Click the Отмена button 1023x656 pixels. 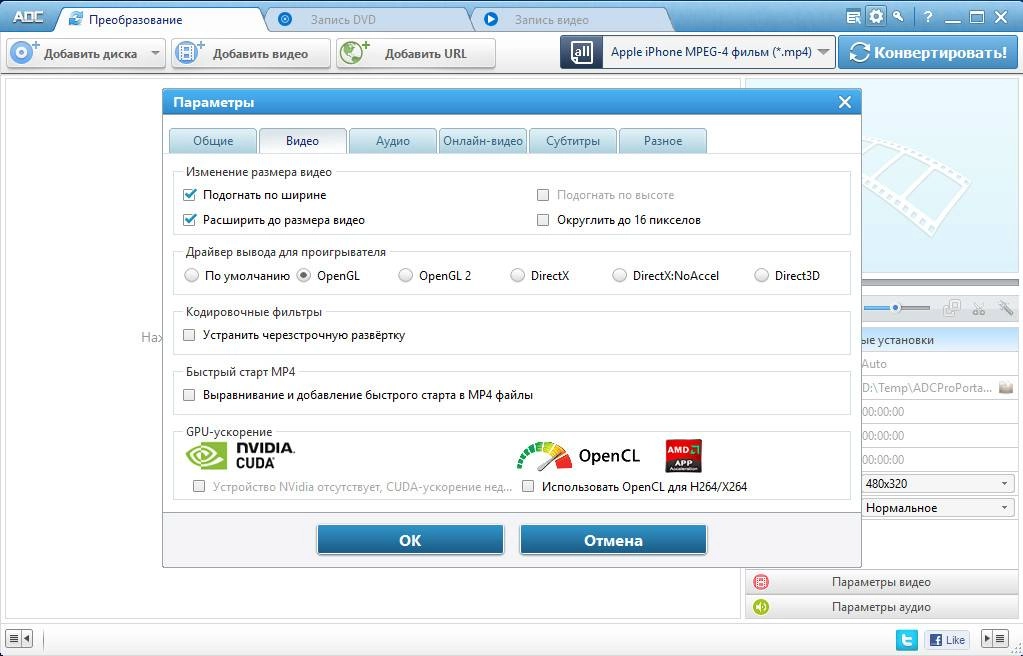613,540
